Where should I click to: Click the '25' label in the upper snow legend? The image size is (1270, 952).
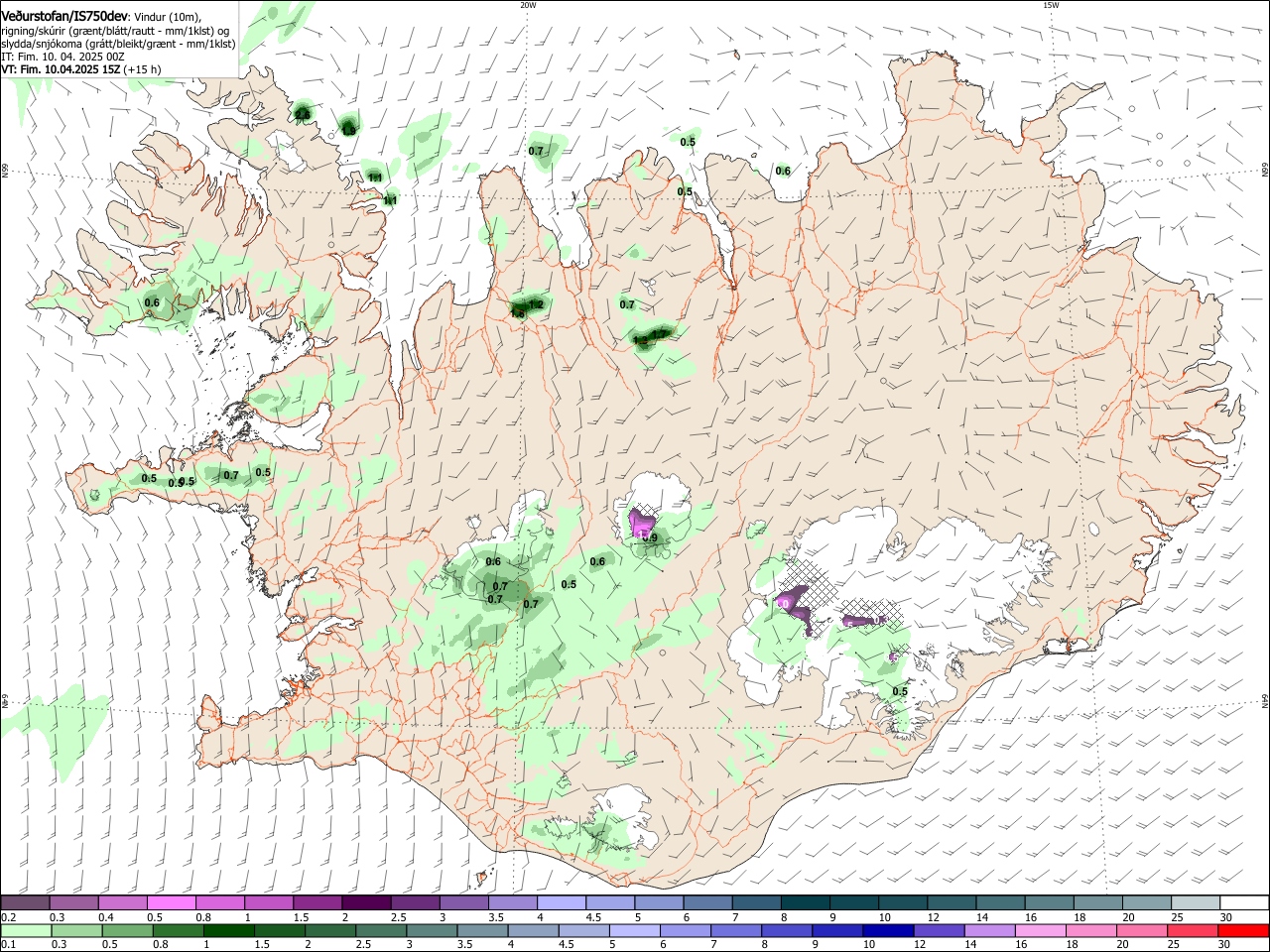(1176, 917)
